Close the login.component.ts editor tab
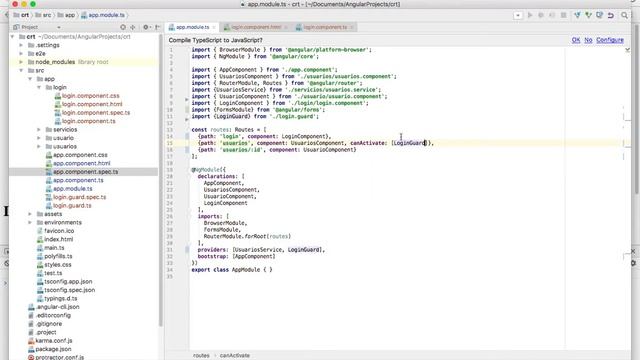Image resolution: width=640 pixels, height=360 pixels. click(351, 27)
